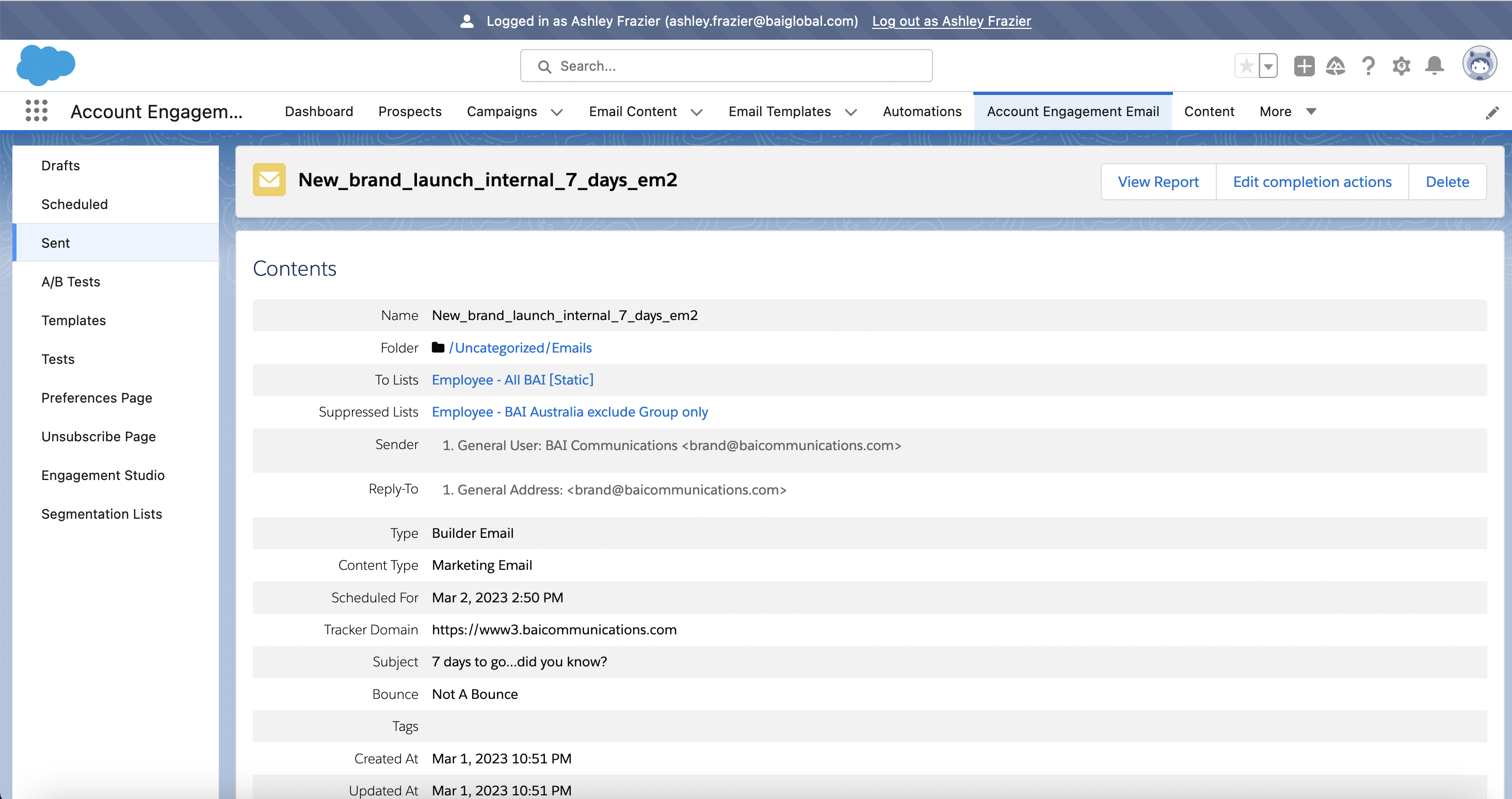Click the View Report button
The image size is (1512, 799).
coord(1158,182)
